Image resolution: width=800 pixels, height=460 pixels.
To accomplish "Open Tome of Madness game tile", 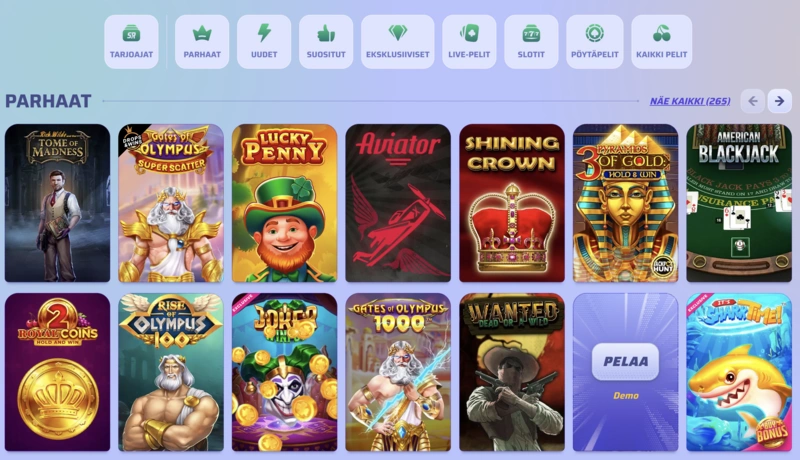I will pos(57,203).
